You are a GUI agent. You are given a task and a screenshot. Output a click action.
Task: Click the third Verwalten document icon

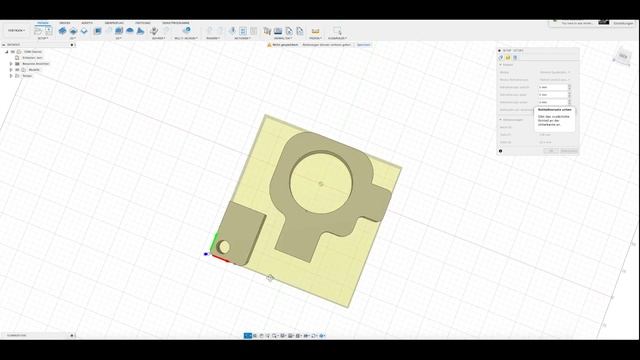(x=289, y=31)
